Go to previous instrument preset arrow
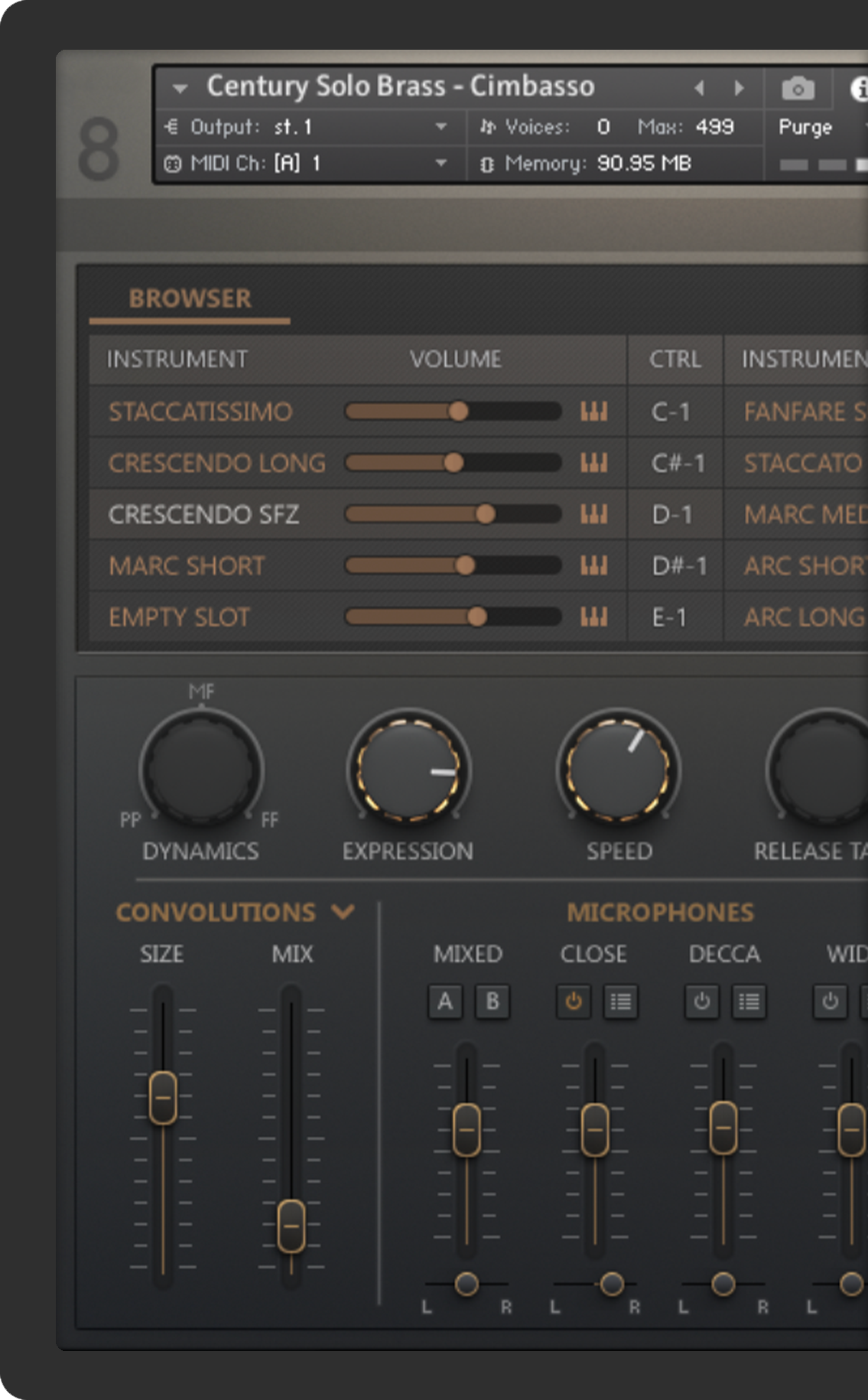Image resolution: width=868 pixels, height=1400 pixels. coord(699,88)
